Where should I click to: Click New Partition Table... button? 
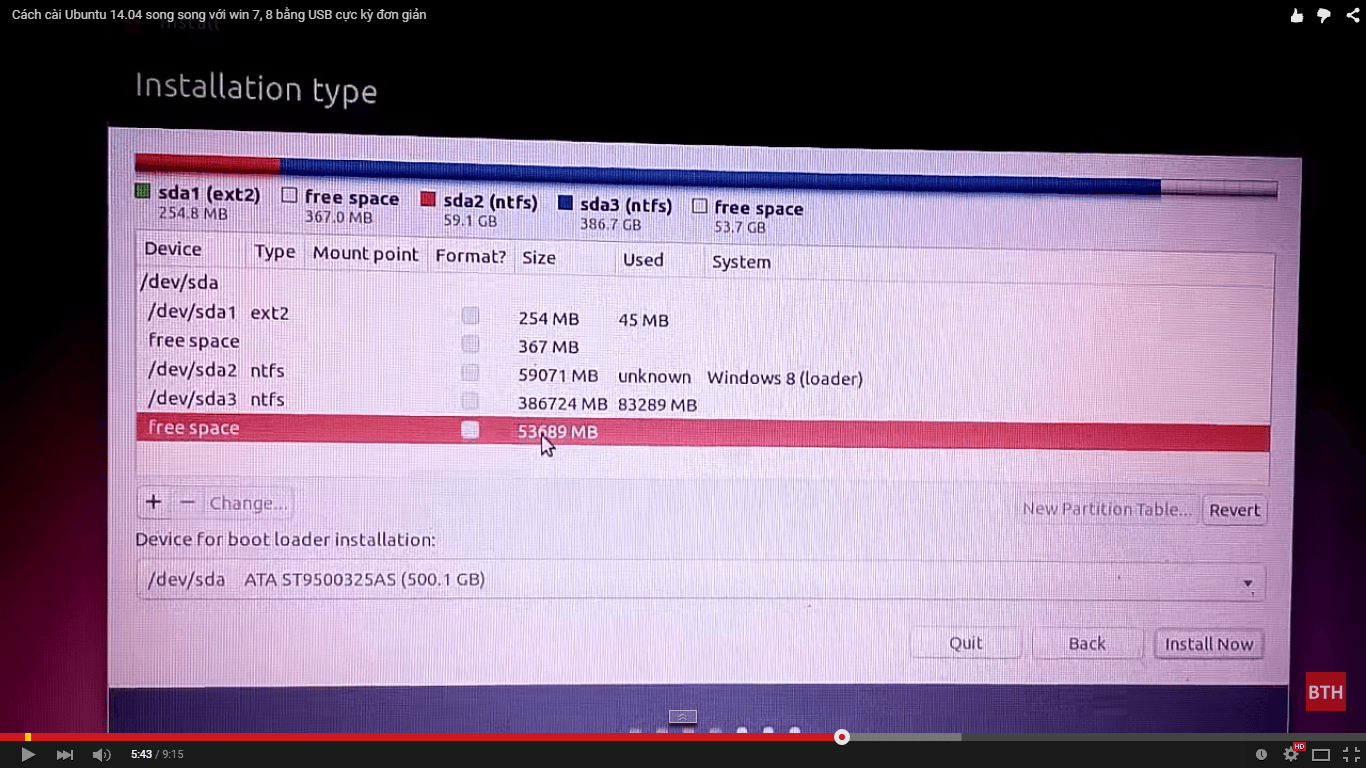[1107, 509]
